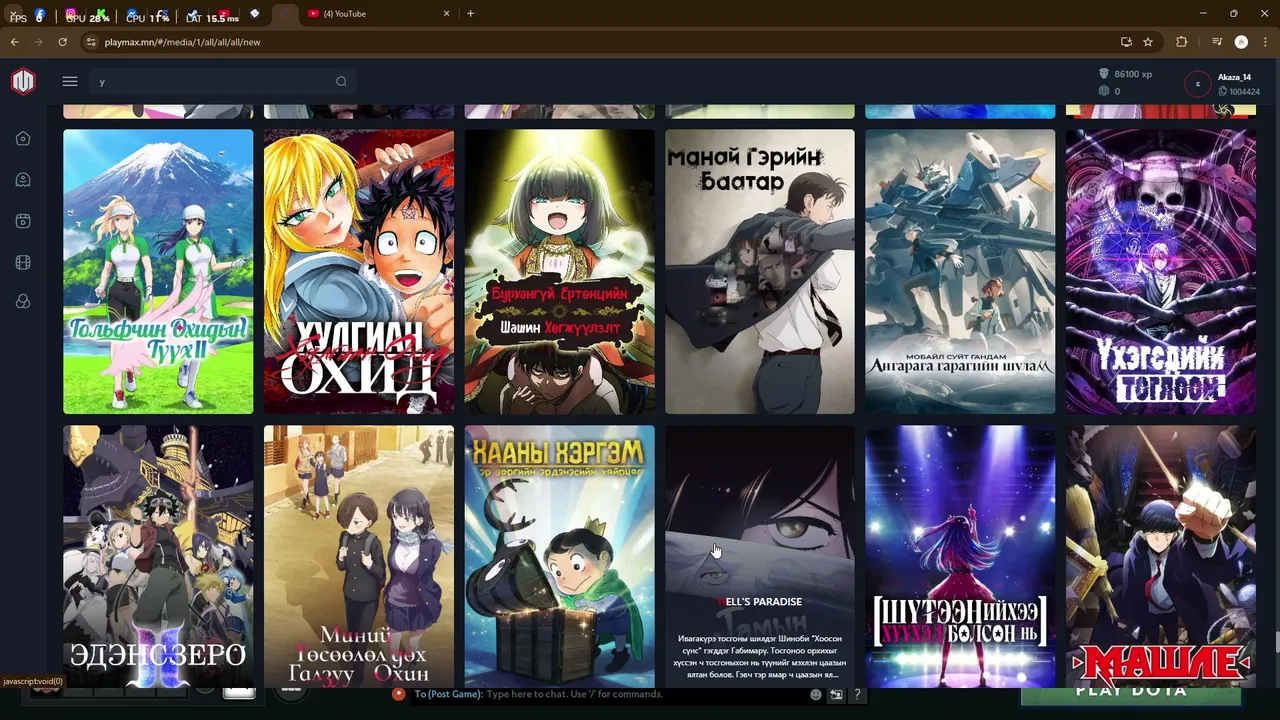Go back with browser back arrow
This screenshot has height=720, width=1280.
click(14, 42)
